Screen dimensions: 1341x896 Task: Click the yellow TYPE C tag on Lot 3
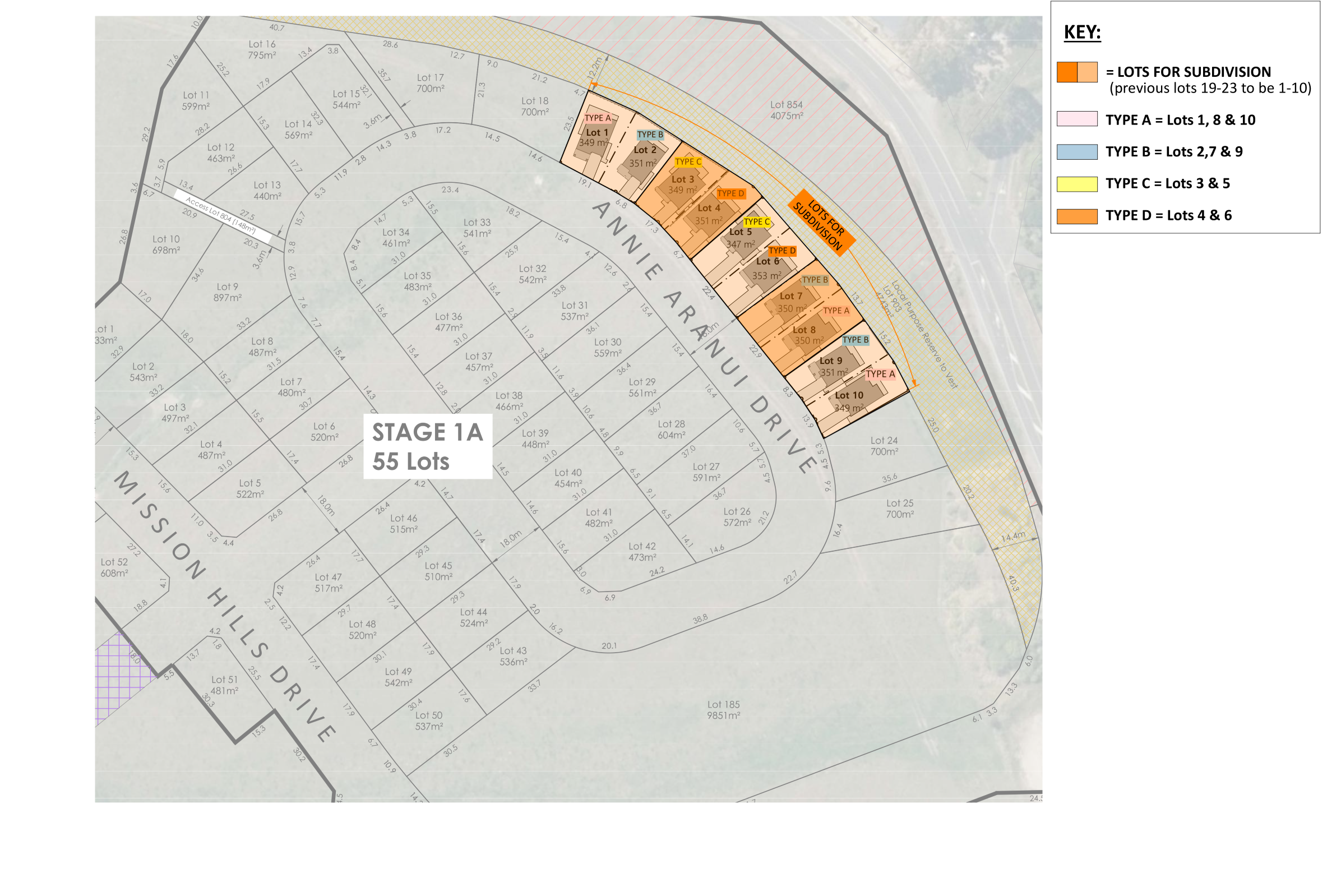point(687,161)
